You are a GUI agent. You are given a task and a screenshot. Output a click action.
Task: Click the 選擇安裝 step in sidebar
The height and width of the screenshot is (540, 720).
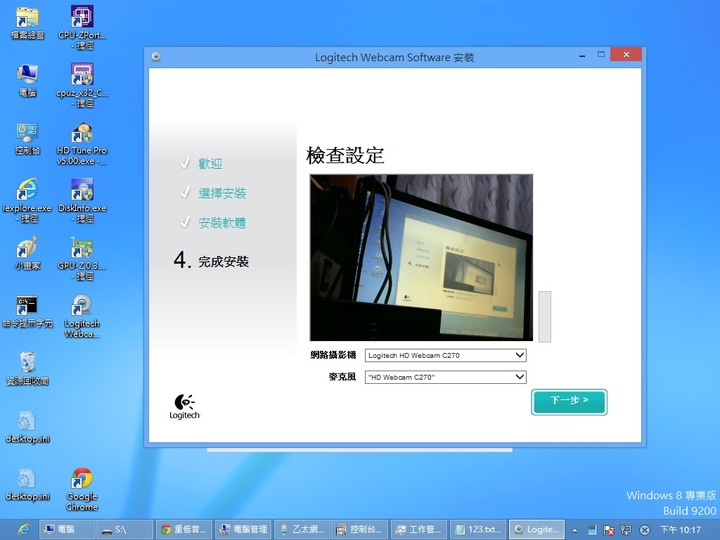[x=222, y=193]
